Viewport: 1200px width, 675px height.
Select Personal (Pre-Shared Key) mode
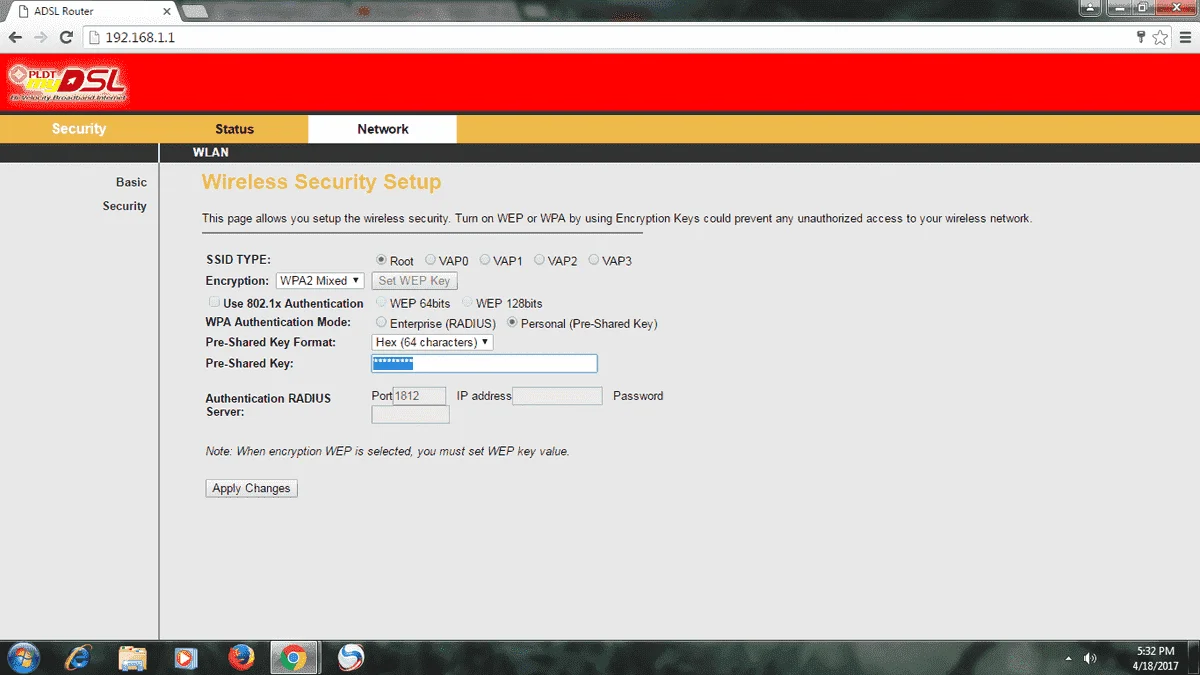coord(513,323)
